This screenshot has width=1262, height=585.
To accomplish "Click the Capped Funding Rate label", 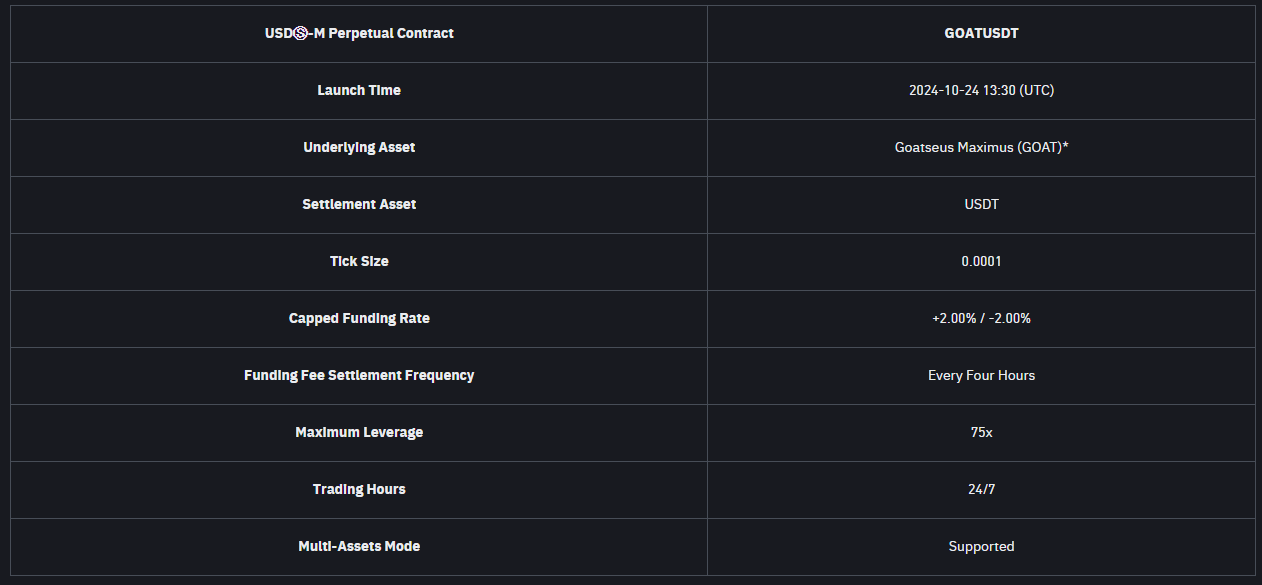I will (x=359, y=318).
